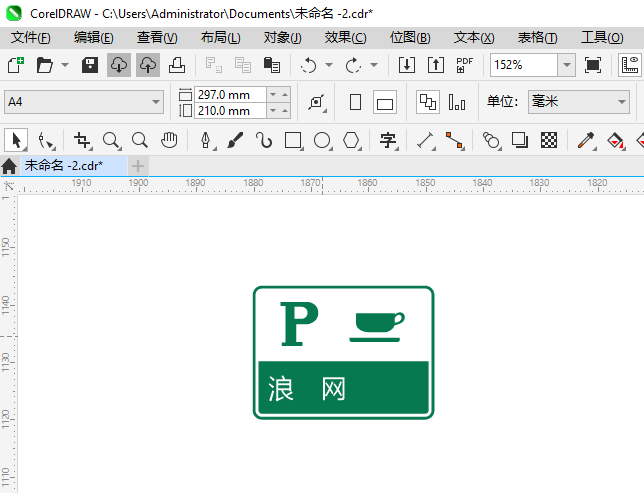
Task: Open the zoom level dropdown arrow
Action: 567,65
